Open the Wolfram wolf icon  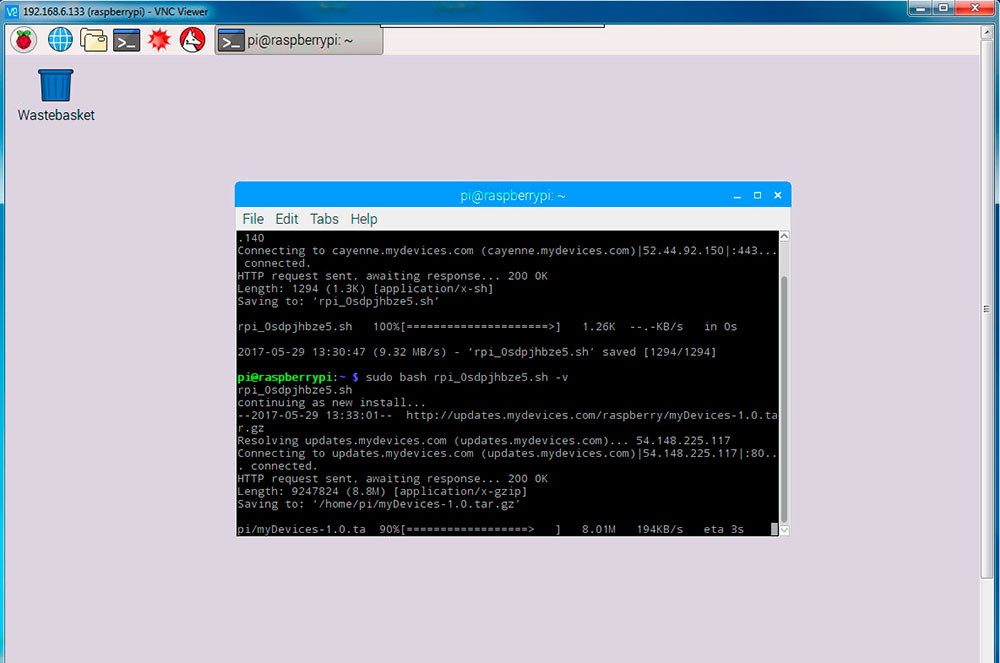tap(193, 40)
